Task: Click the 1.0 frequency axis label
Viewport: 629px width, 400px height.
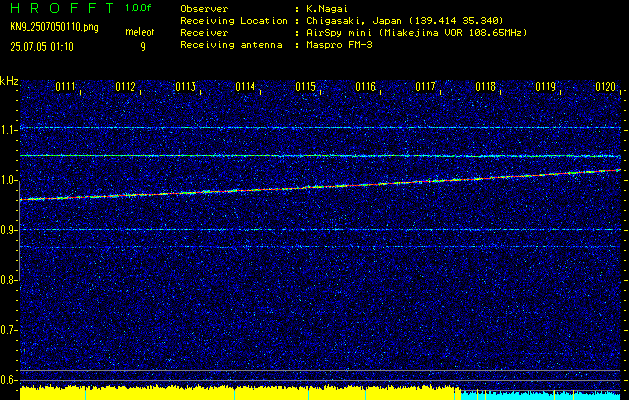Action: click(x=8, y=180)
